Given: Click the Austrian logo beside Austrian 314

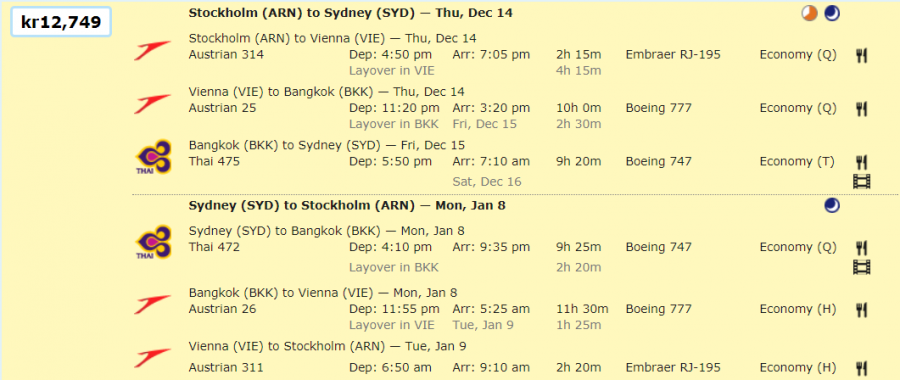Looking at the screenshot, I should pyautogui.click(x=153, y=50).
